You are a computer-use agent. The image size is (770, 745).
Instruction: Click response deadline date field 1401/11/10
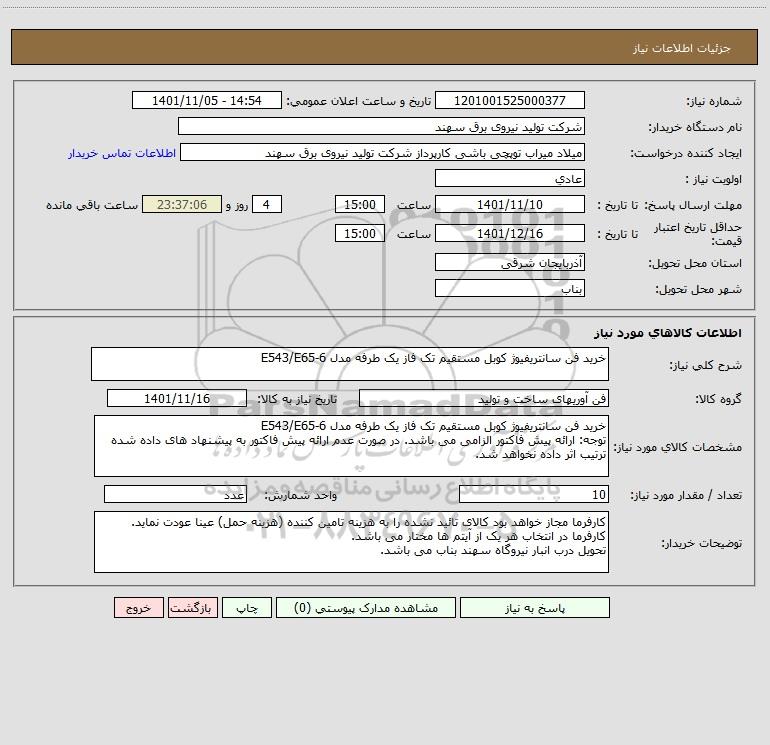pyautogui.click(x=510, y=204)
